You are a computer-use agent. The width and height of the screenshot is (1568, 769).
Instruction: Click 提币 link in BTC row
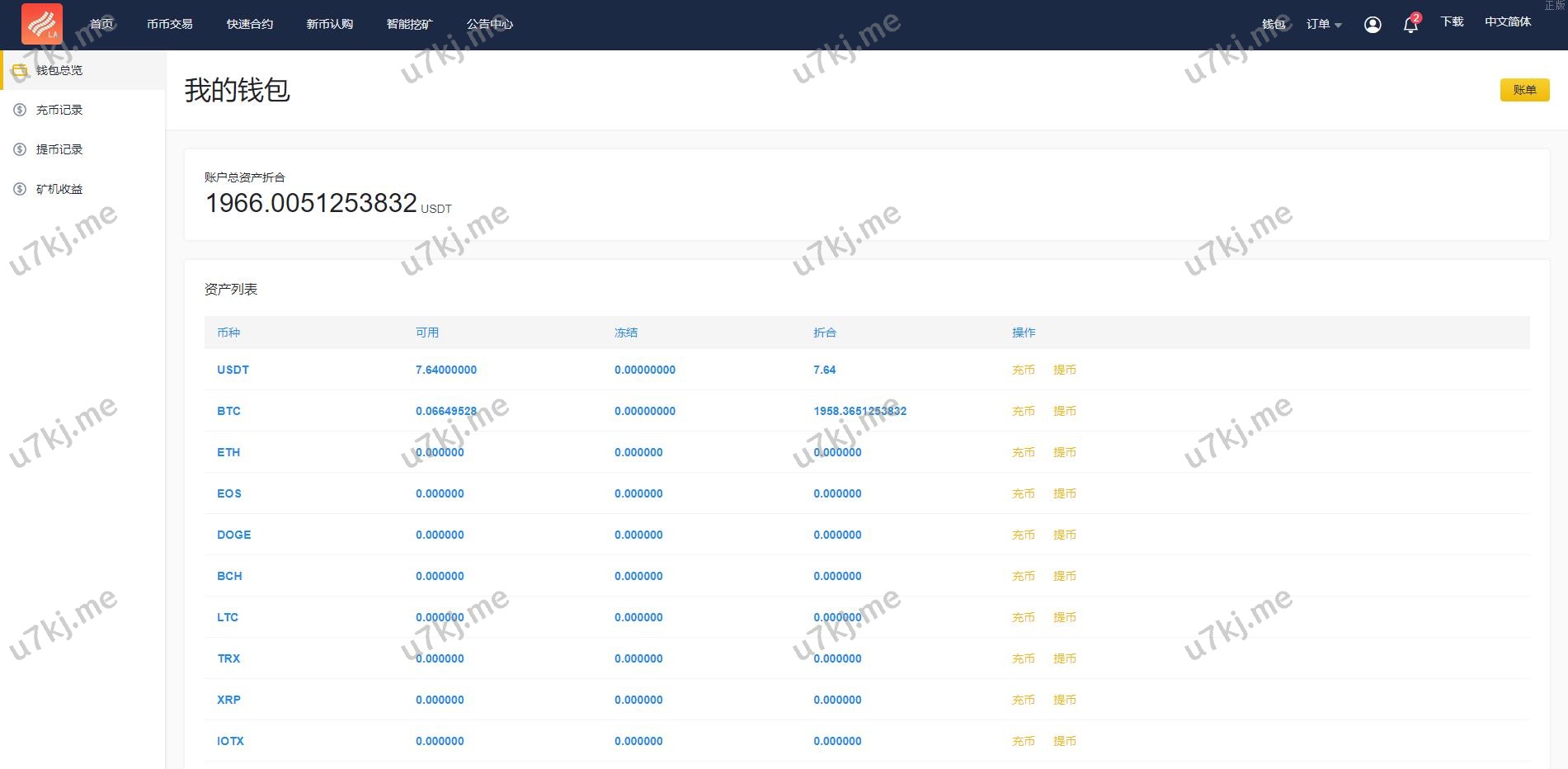[1064, 411]
